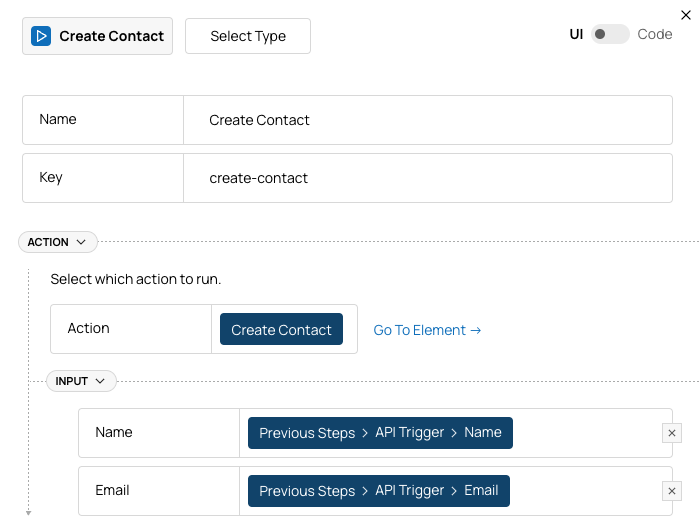The height and width of the screenshot is (530, 700).
Task: Toggle the UI / Code switch
Action: click(609, 34)
